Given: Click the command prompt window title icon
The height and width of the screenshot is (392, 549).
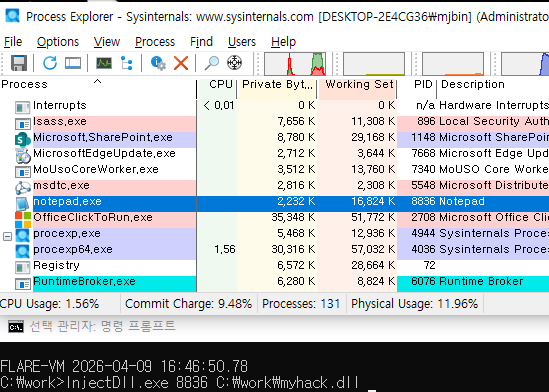Looking at the screenshot, I should (16, 327).
